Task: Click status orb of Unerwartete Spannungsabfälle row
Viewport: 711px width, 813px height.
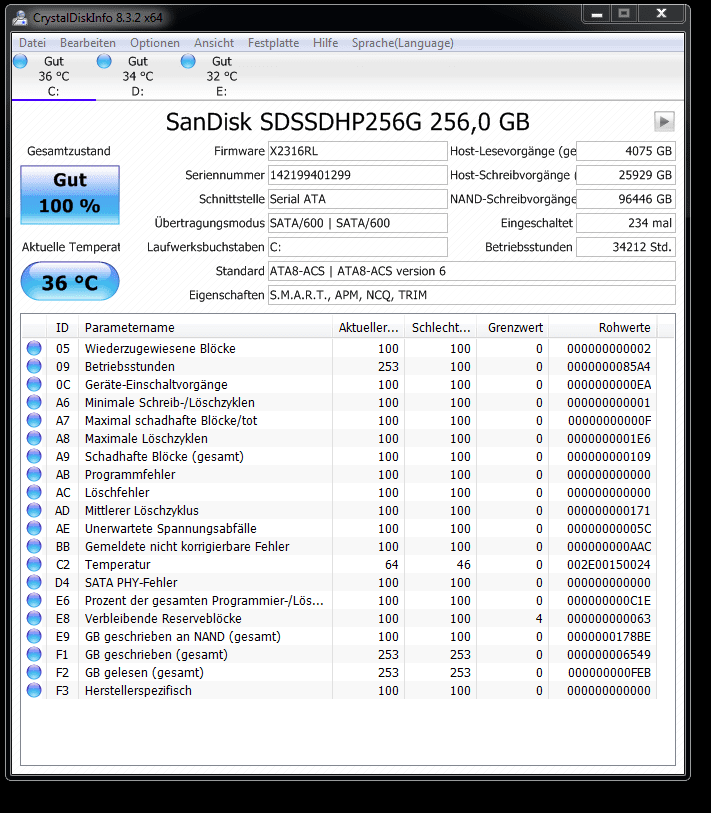Action: point(34,528)
